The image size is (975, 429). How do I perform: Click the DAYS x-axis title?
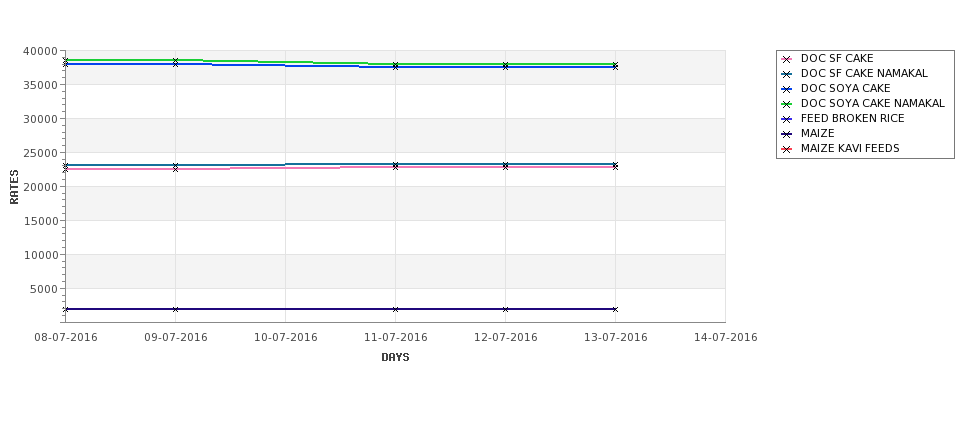pyautogui.click(x=395, y=357)
